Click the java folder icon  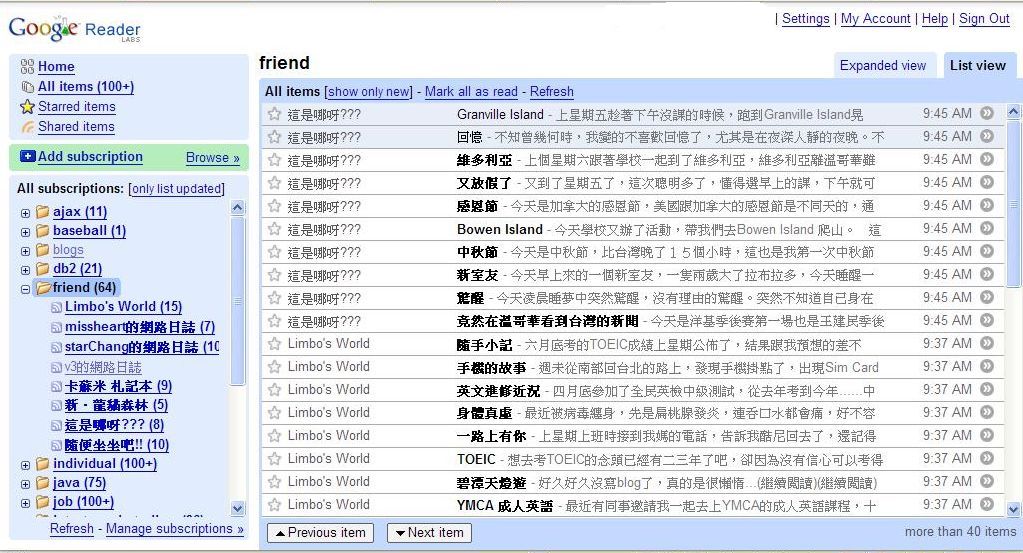click(x=43, y=483)
